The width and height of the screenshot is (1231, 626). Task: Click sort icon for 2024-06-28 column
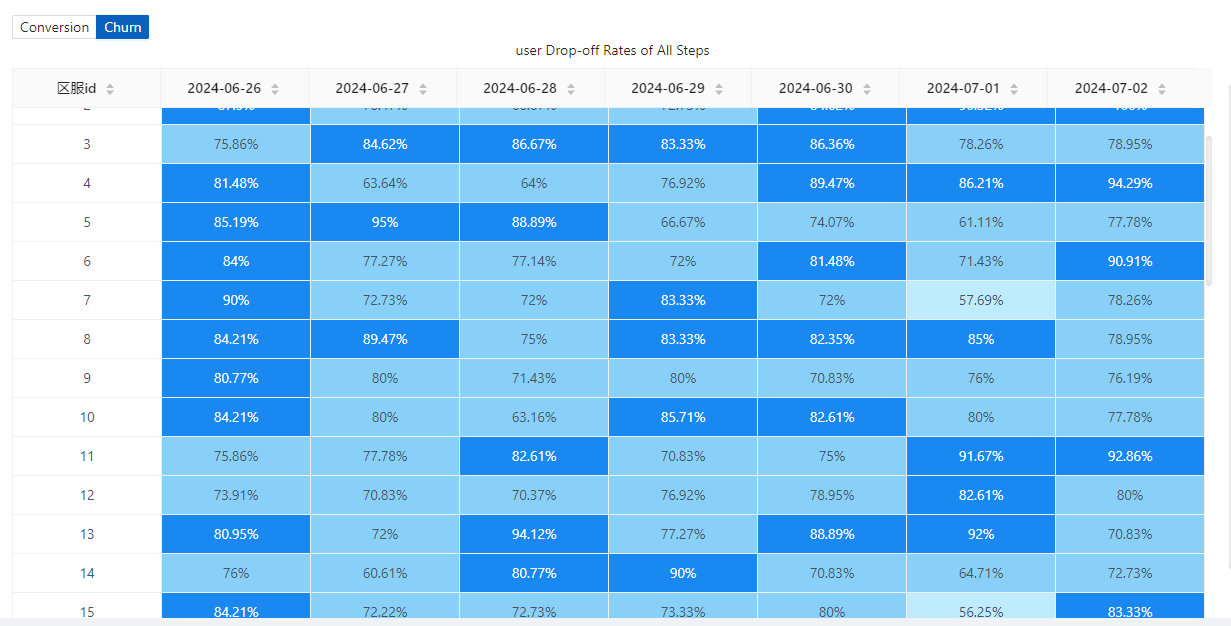click(x=570, y=89)
